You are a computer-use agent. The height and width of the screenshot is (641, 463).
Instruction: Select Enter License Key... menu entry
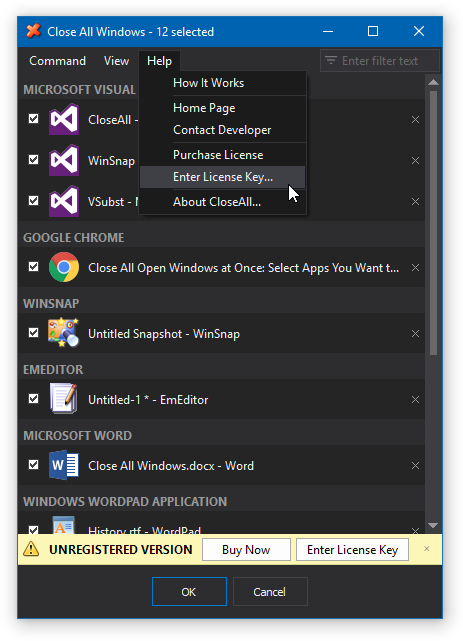pyautogui.click(x=223, y=177)
